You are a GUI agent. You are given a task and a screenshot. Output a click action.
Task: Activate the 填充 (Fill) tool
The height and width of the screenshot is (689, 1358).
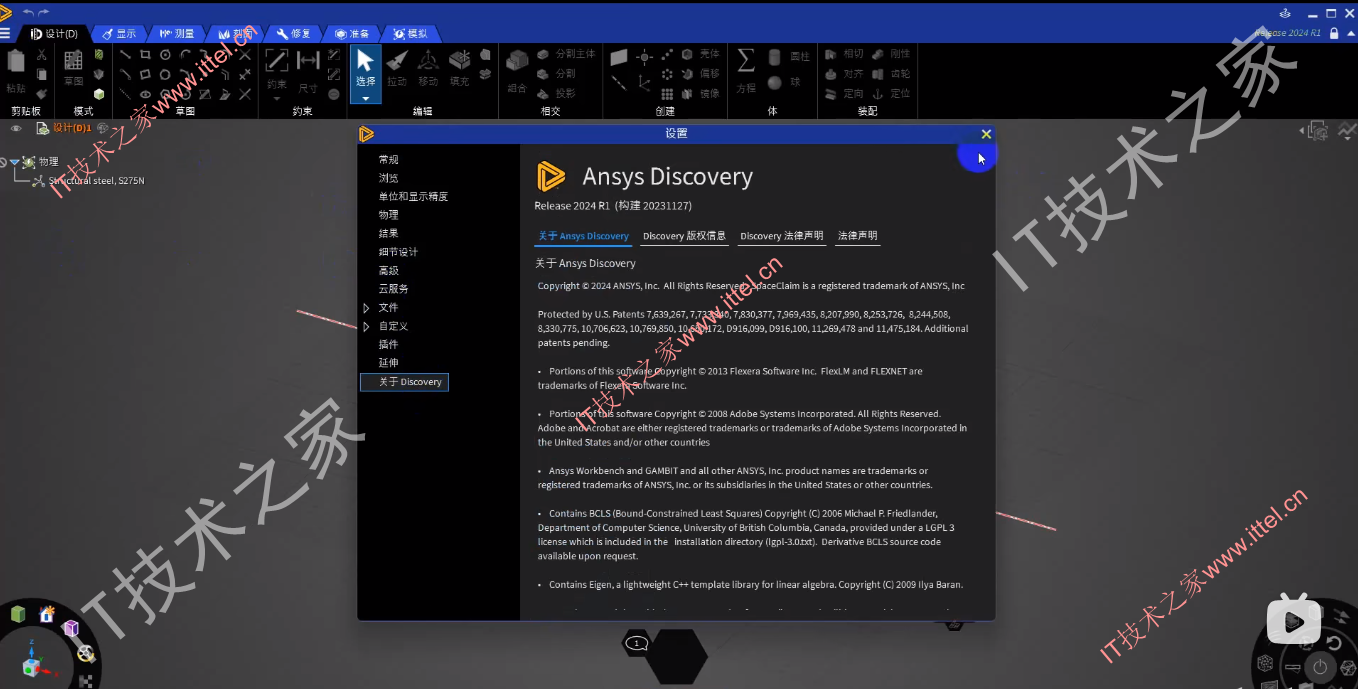(459, 68)
